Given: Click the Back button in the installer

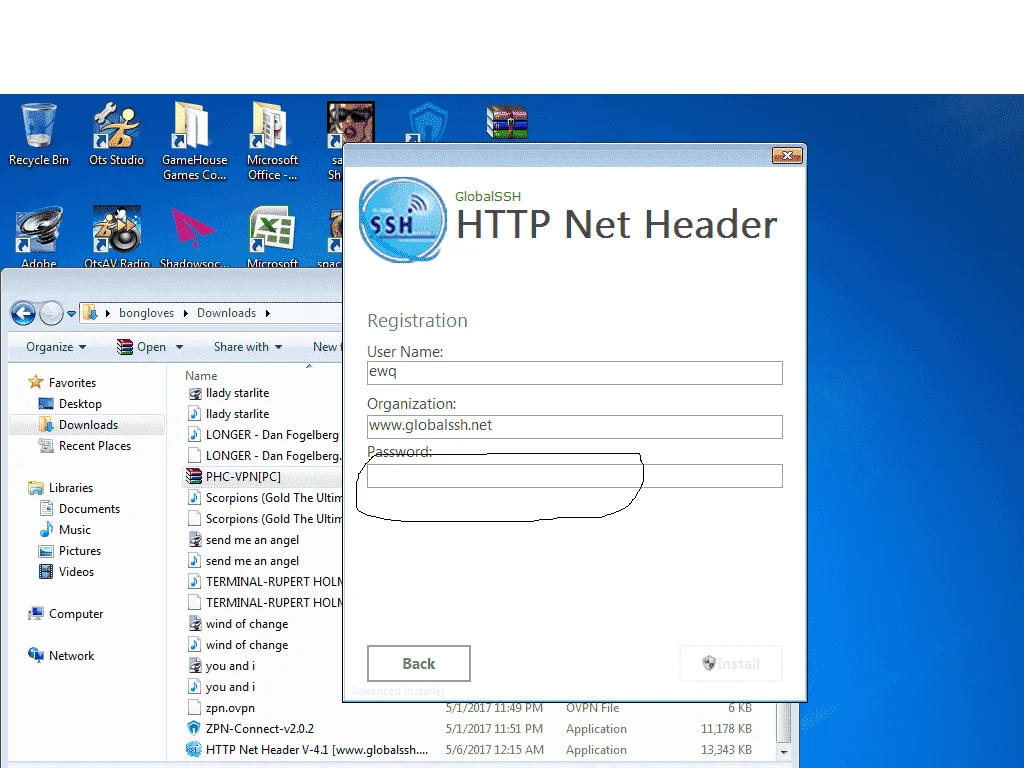Looking at the screenshot, I should [419, 664].
